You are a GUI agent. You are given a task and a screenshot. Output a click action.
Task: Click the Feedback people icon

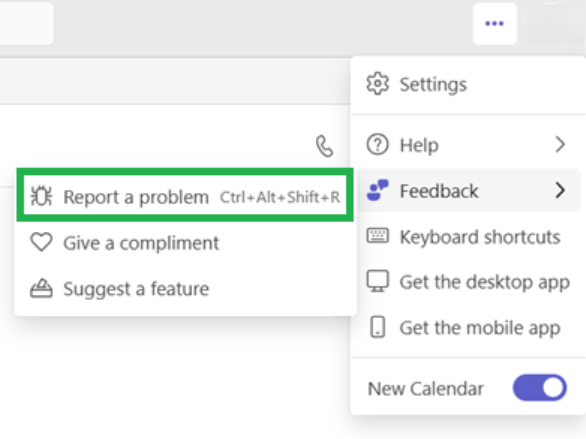pyautogui.click(x=377, y=190)
